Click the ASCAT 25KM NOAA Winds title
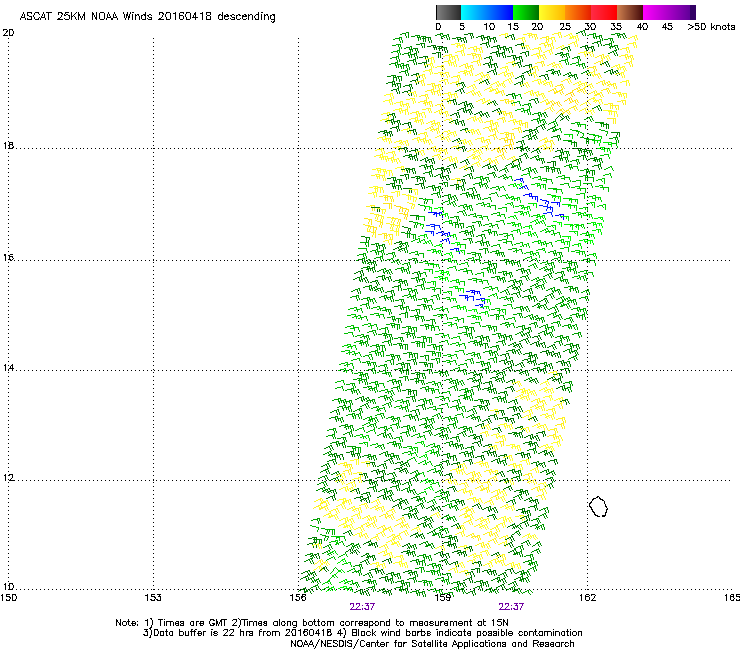 click(147, 16)
